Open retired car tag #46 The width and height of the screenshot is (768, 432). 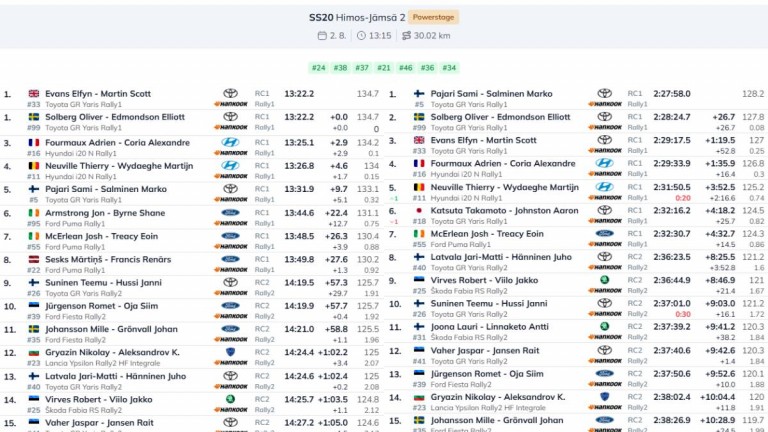(x=406, y=68)
